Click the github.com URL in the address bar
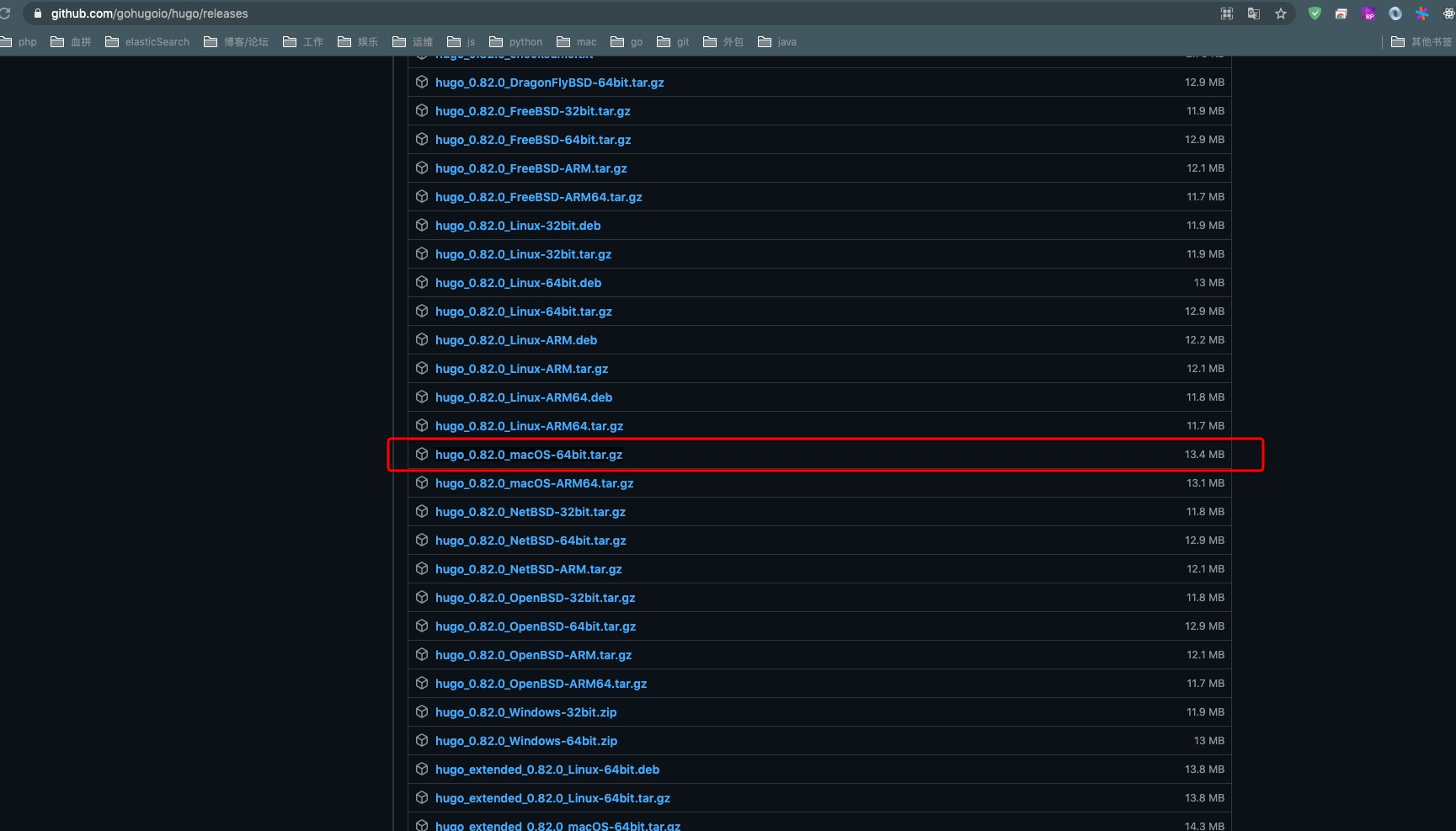Screen dimensions: 1456x831 pyautogui.click(x=149, y=13)
